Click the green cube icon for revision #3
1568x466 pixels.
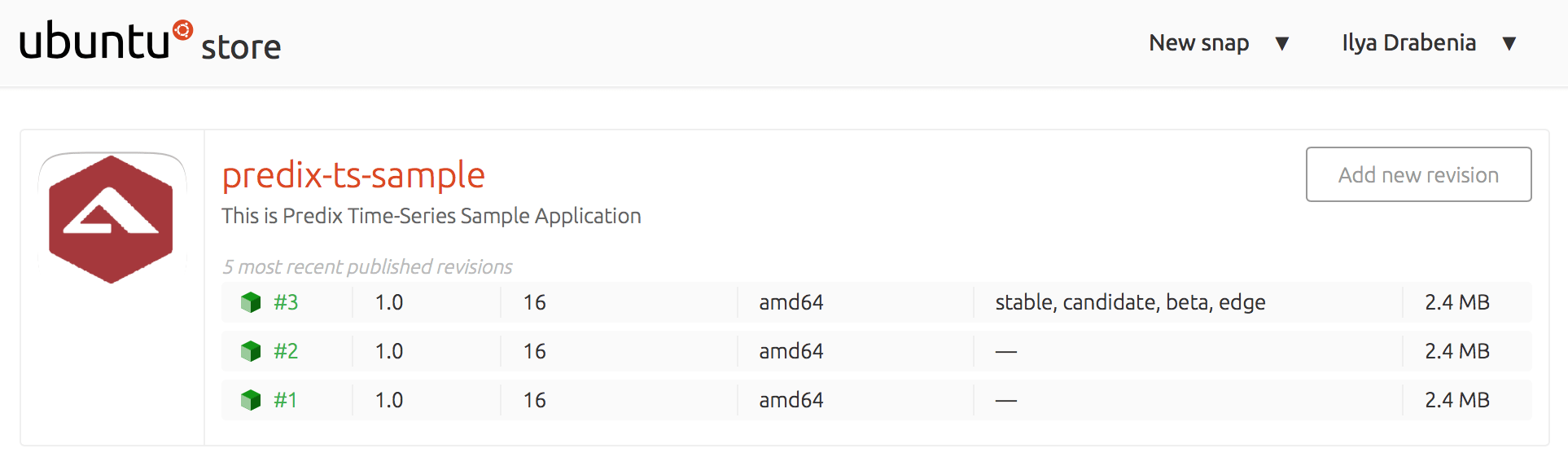tap(251, 302)
